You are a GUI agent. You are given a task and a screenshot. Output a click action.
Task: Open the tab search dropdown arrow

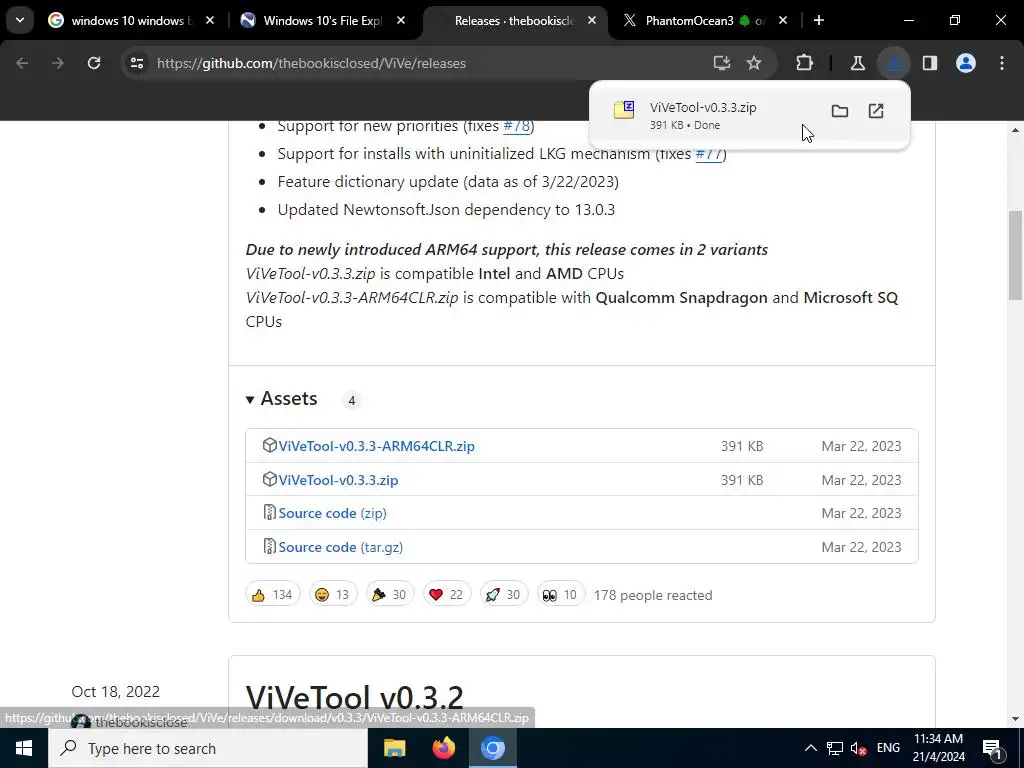(x=20, y=20)
